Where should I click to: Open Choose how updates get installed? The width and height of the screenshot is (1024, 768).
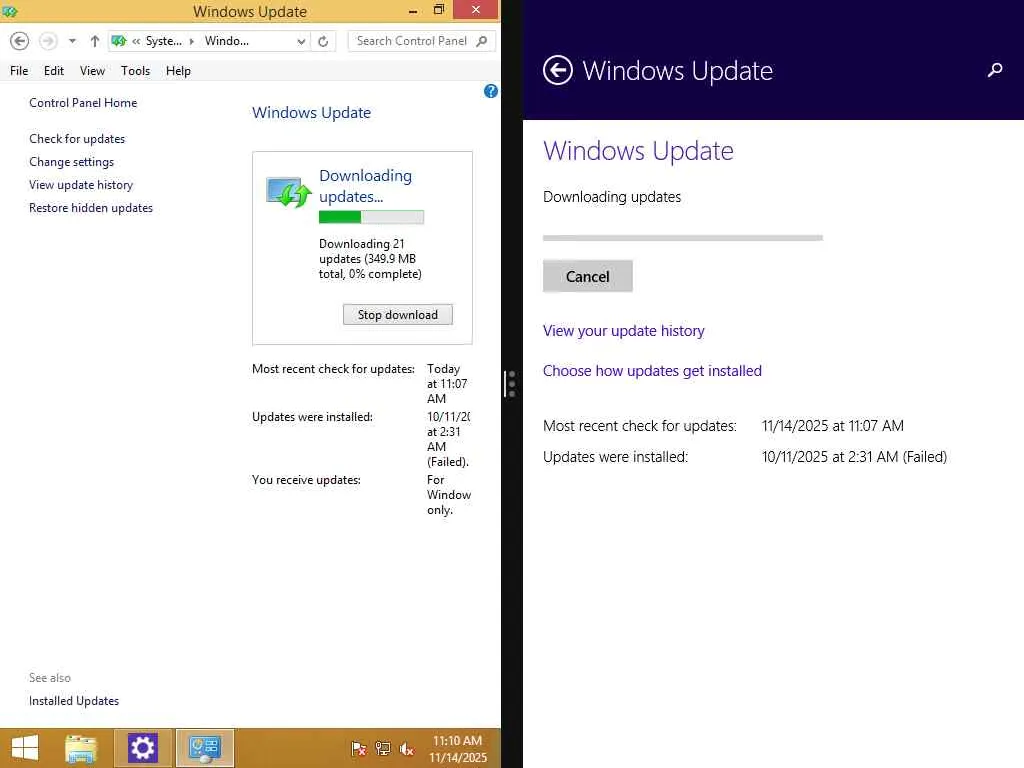(x=652, y=371)
